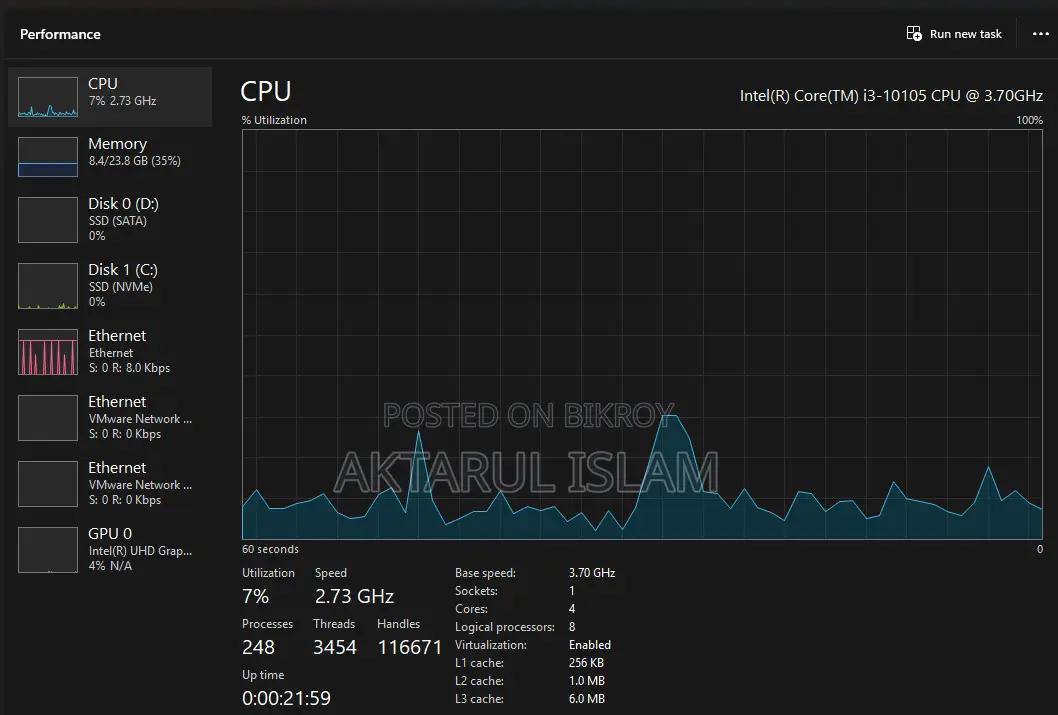This screenshot has width=1058, height=715.
Task: Click the L3 cache value 6.0 MB
Action: click(x=587, y=699)
